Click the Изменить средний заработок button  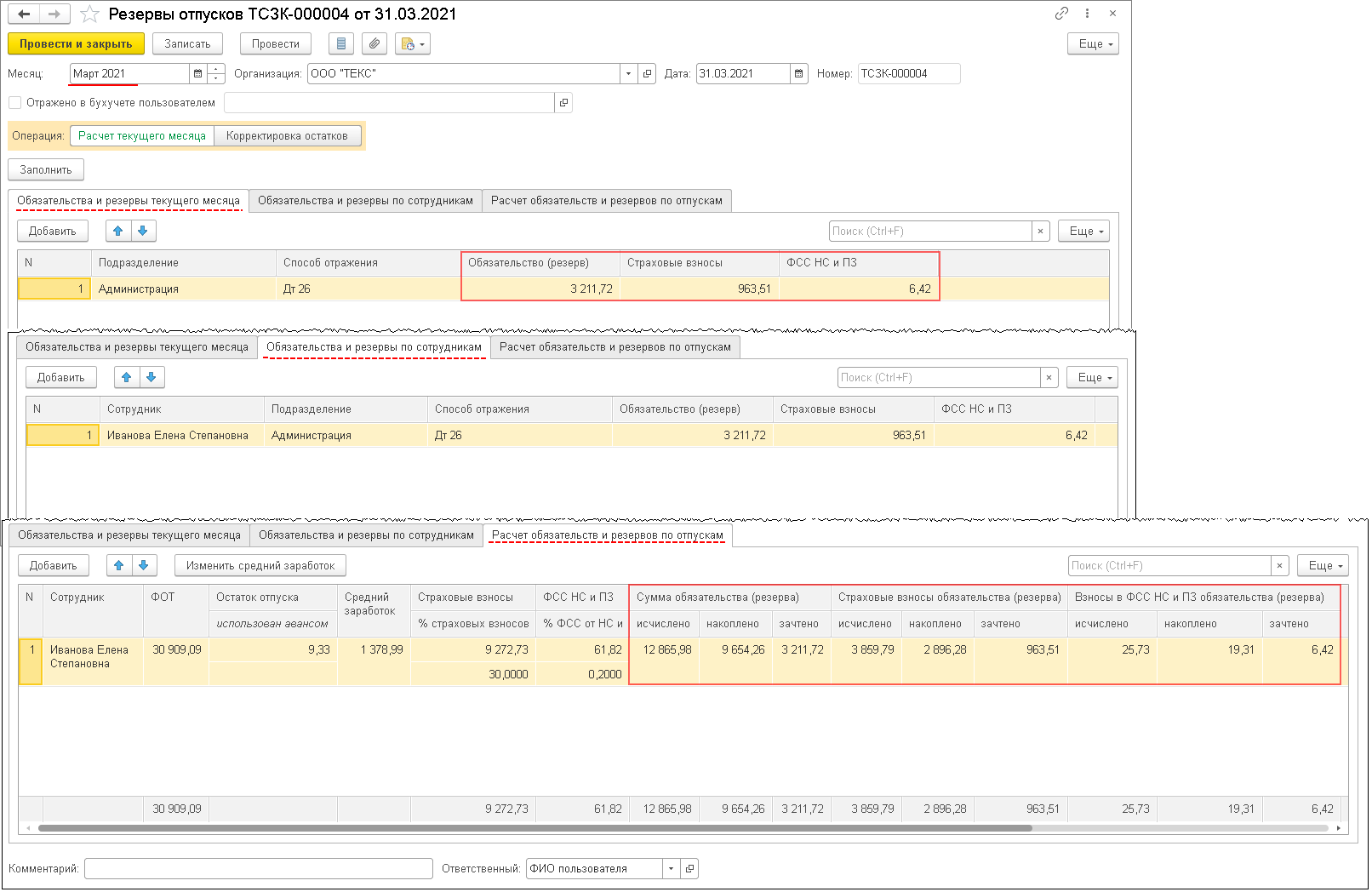click(x=260, y=566)
